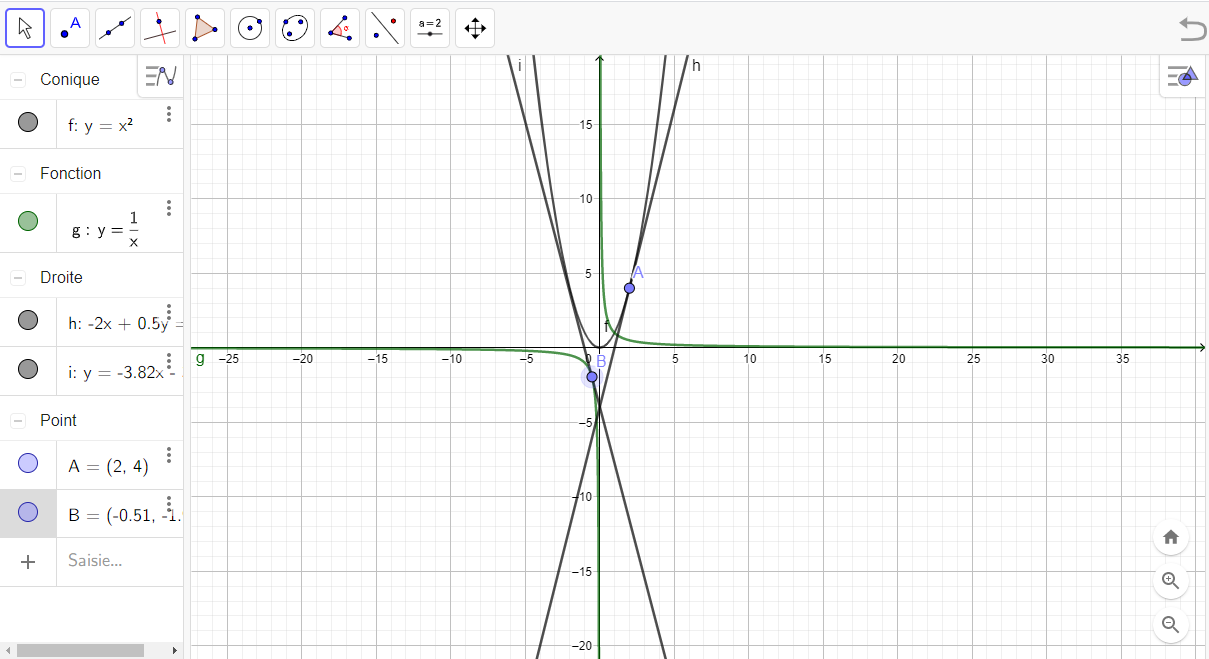Choose the Ellipse conic tool
Image resolution: width=1209 pixels, height=659 pixels.
(295, 28)
